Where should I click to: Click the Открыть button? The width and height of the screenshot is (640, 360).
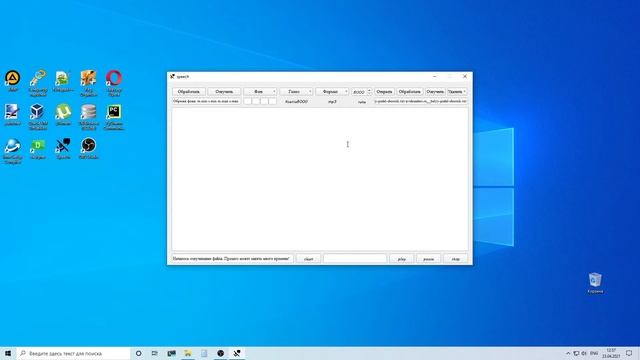click(384, 91)
